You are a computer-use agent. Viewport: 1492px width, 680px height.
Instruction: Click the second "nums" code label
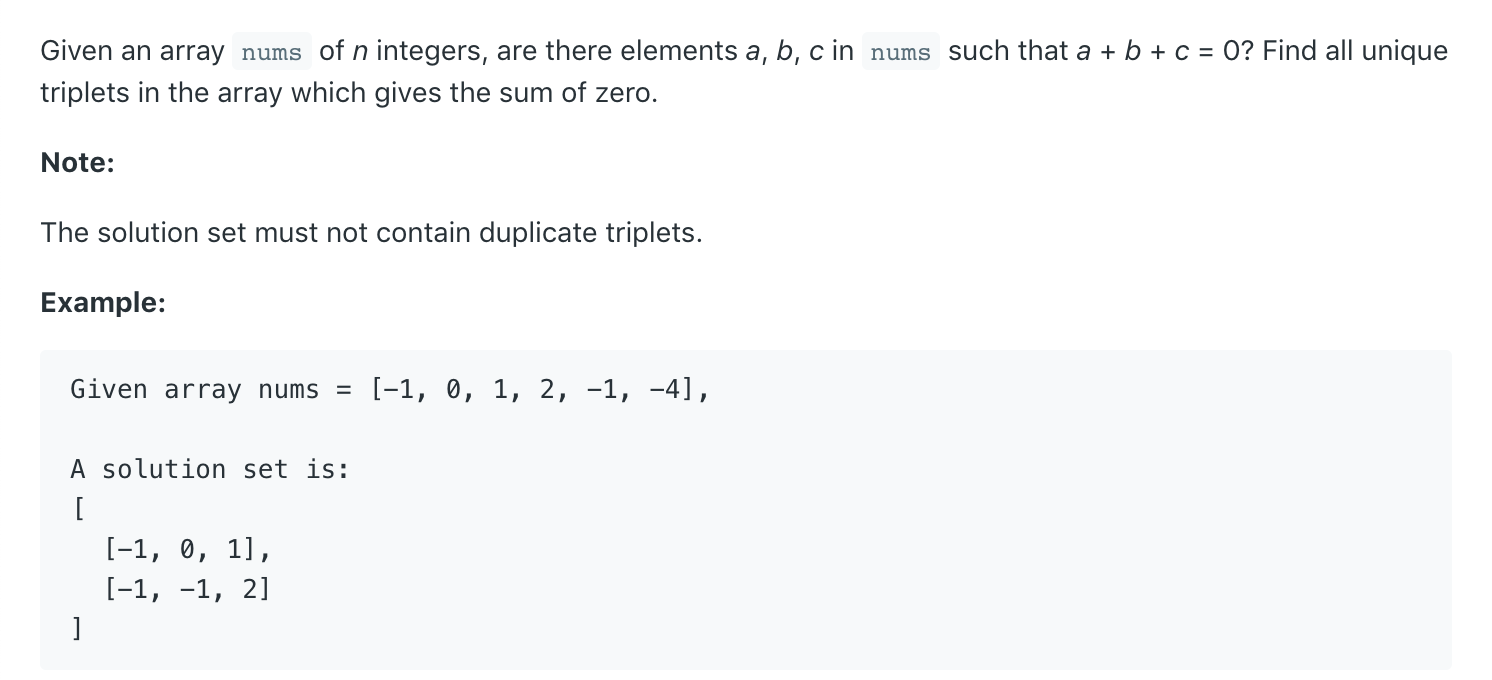(900, 52)
